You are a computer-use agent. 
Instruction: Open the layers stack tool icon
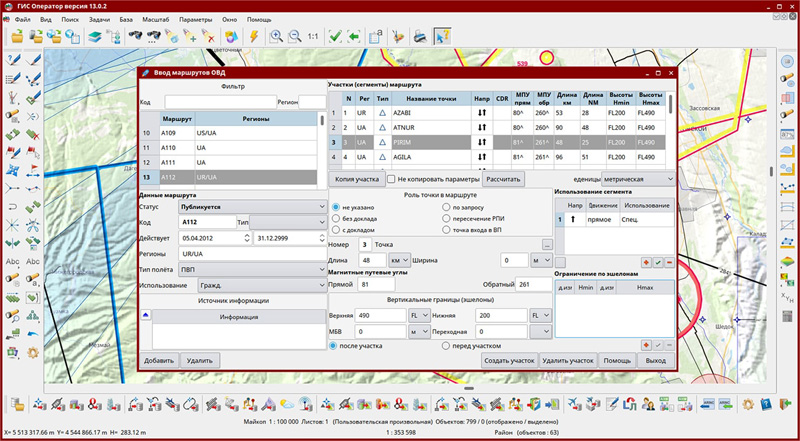(95, 36)
